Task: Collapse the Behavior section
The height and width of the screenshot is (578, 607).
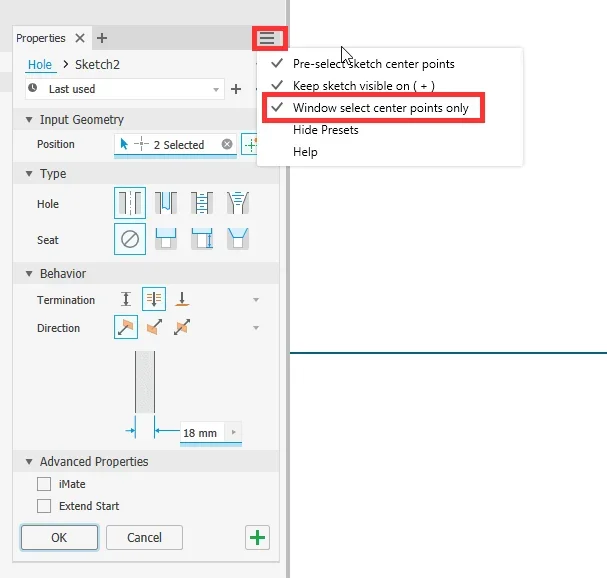Action: [29, 274]
